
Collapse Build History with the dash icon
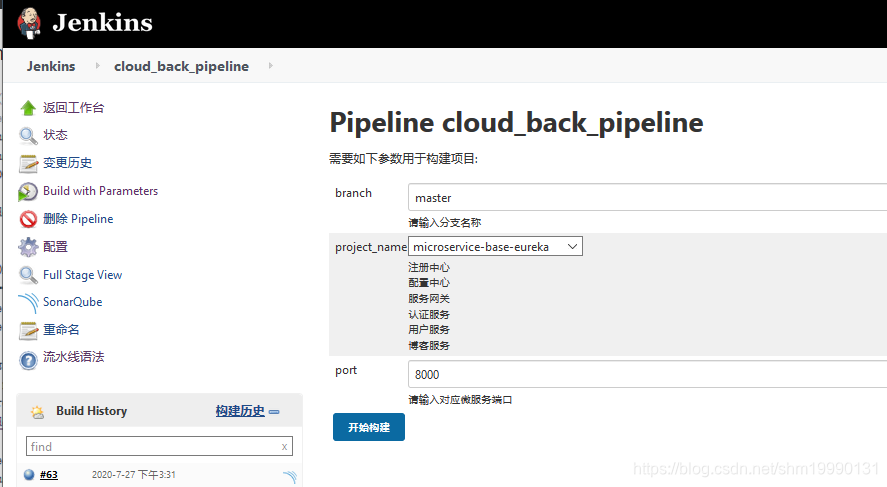(x=274, y=412)
